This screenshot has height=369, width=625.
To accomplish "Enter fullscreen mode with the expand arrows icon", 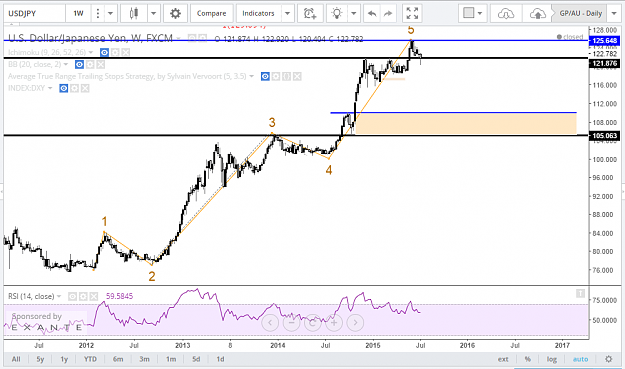I will coord(412,14).
